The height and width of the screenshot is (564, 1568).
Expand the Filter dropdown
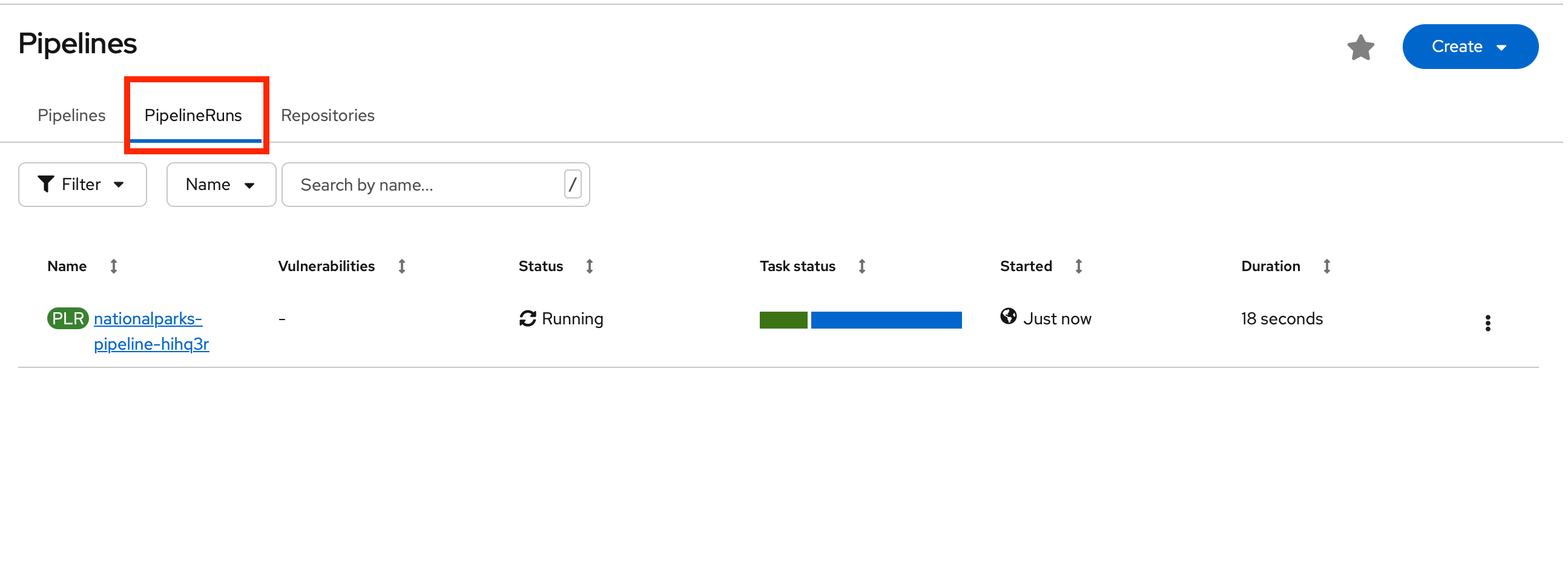[82, 185]
